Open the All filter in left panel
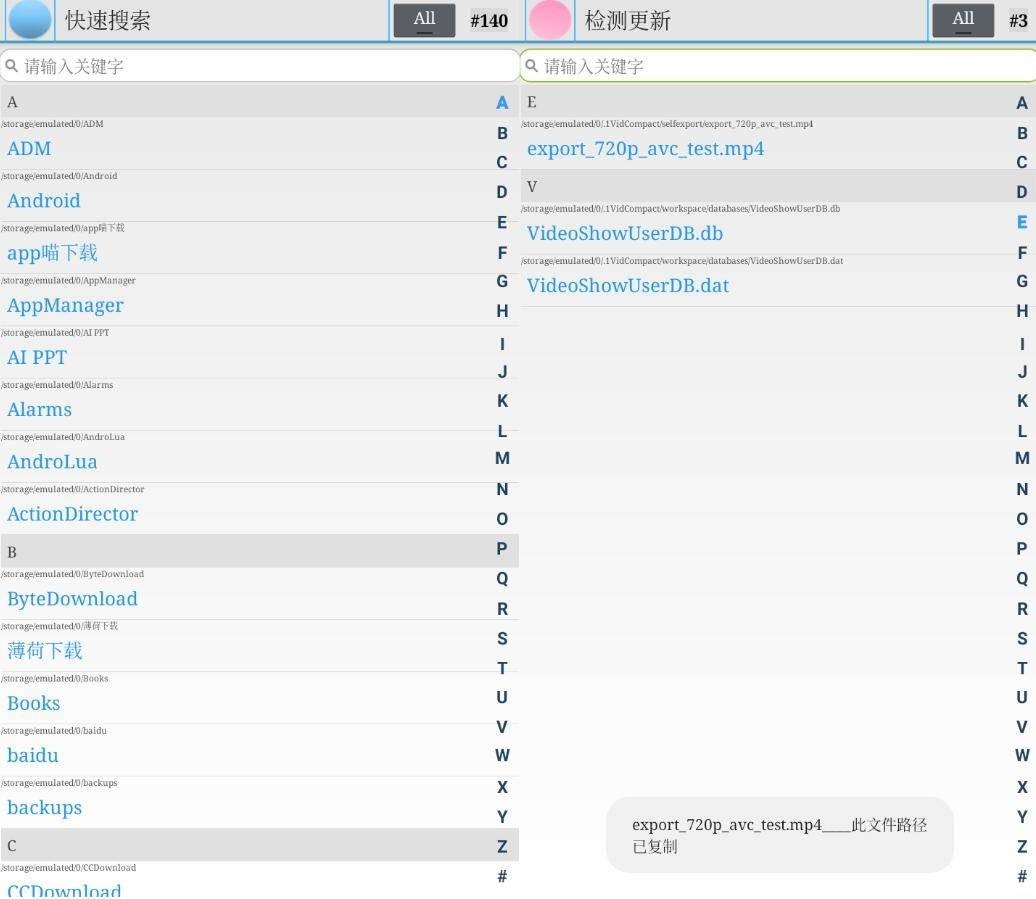 click(424, 20)
